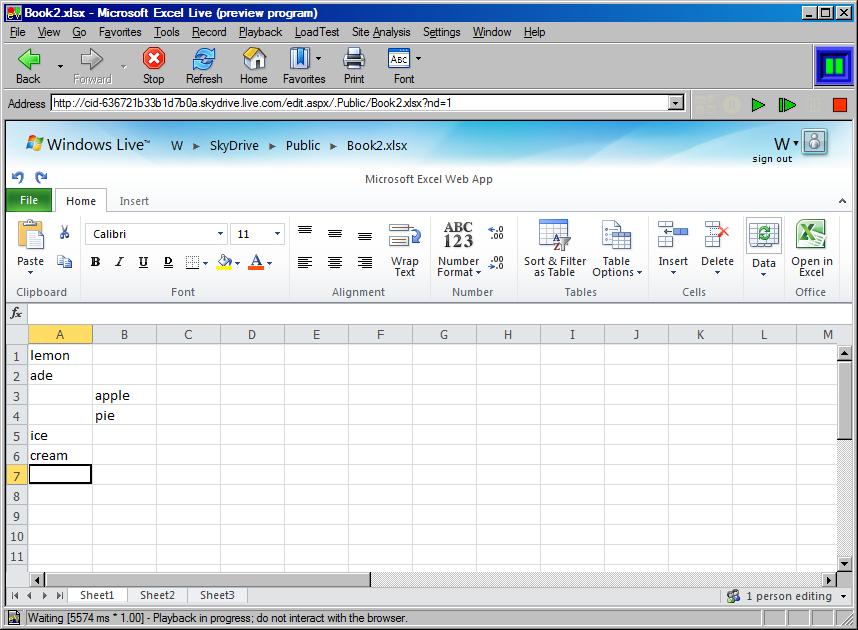858x630 pixels.
Task: Click the Book2.xlsx breadcrumb link
Action: 377,146
